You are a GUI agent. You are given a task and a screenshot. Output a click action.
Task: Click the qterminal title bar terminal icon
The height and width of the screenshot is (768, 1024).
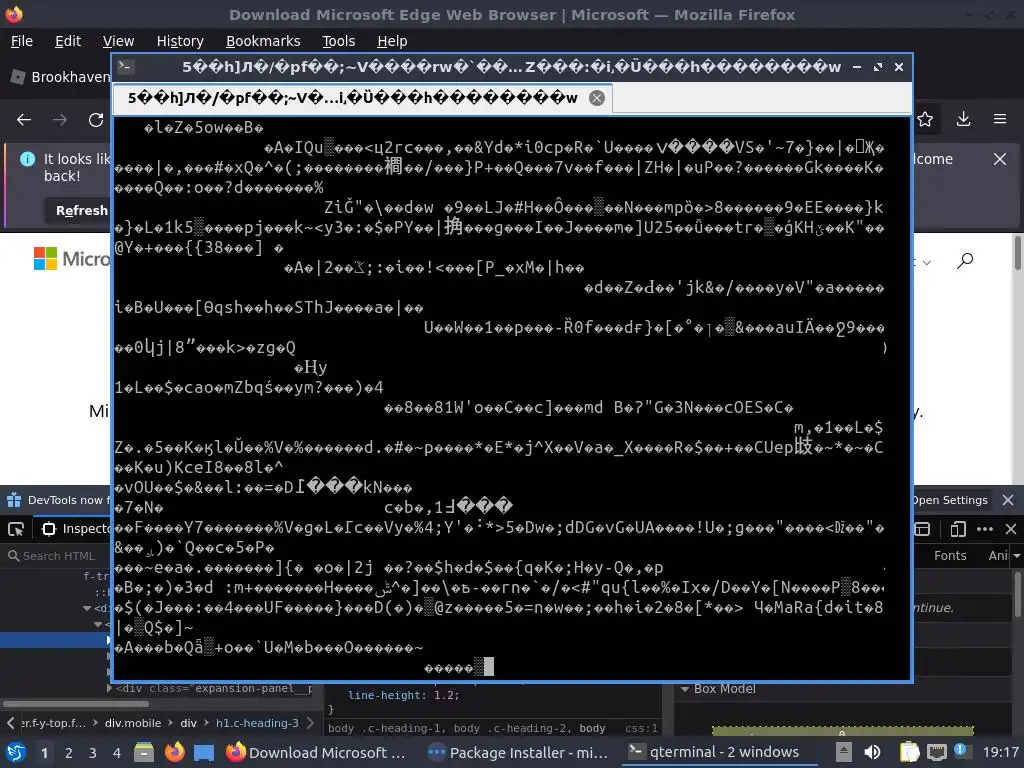click(126, 67)
